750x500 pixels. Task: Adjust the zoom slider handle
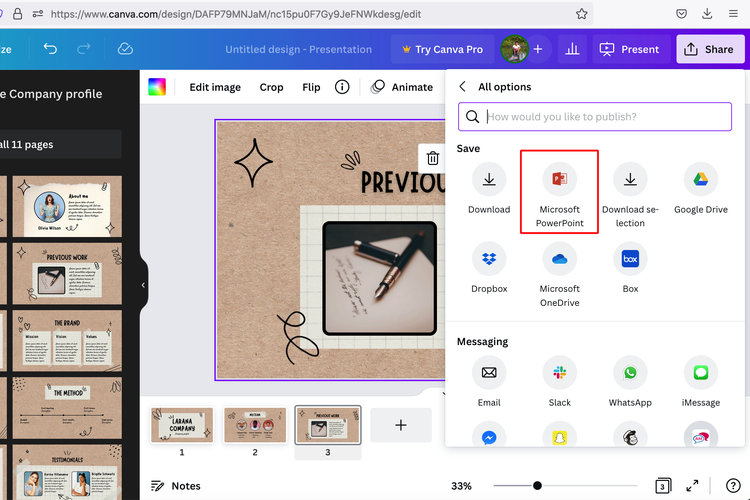[x=537, y=486]
